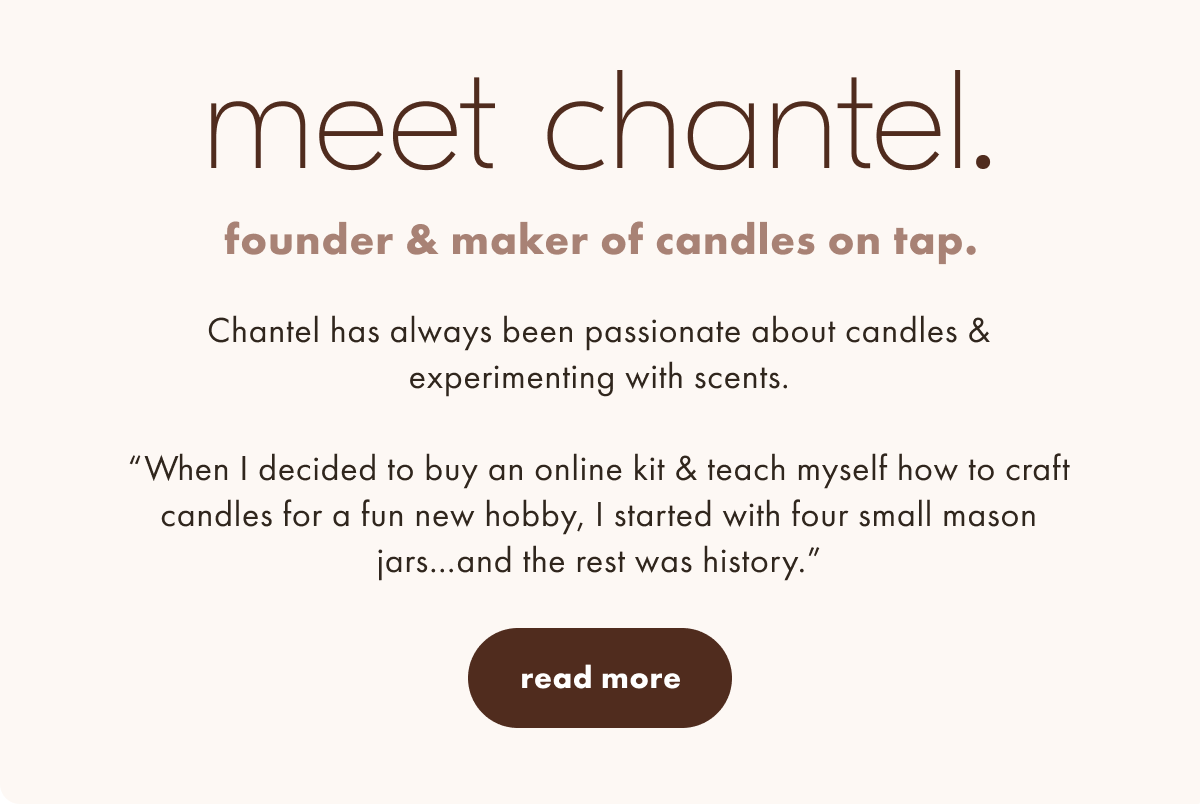
Task: Click the line starting 'Chantel has always been passionate'
Action: pos(599,332)
